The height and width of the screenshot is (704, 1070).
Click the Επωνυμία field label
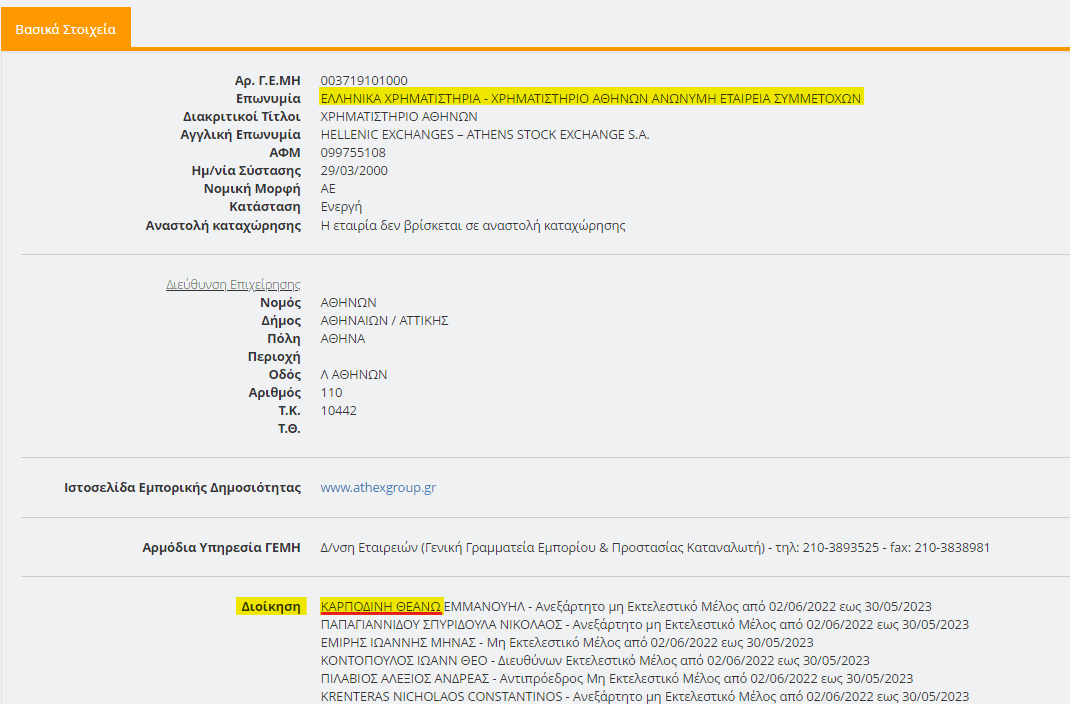268,98
